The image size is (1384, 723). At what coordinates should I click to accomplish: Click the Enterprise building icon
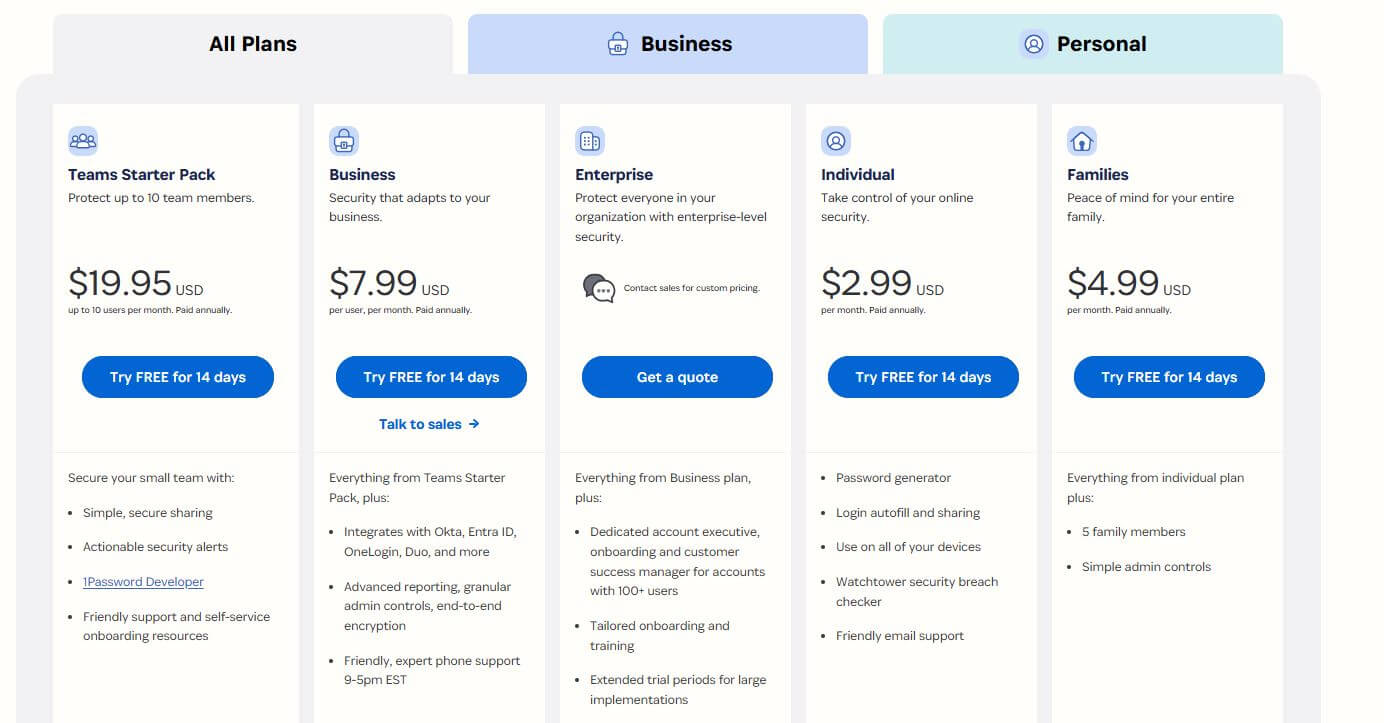click(x=589, y=141)
